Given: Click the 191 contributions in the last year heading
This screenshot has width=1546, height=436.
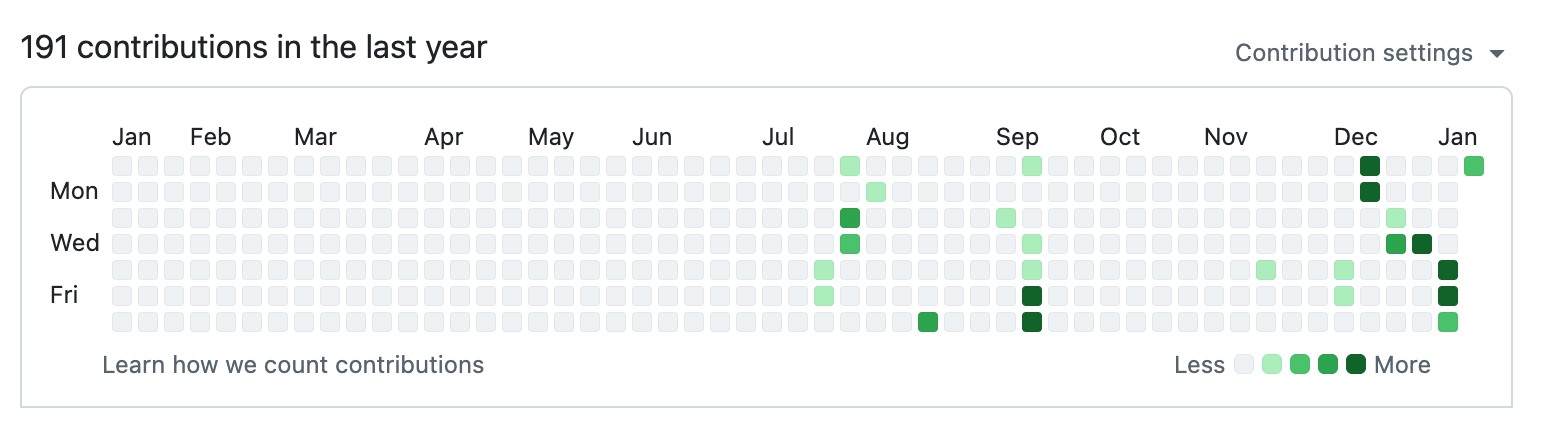Looking at the screenshot, I should [x=254, y=47].
